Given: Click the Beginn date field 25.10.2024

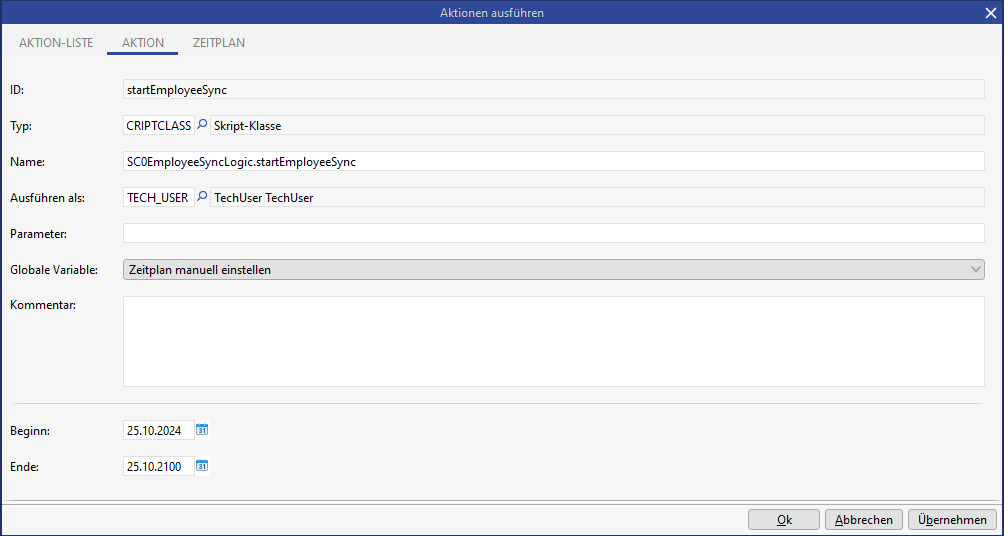Looking at the screenshot, I should (158, 431).
